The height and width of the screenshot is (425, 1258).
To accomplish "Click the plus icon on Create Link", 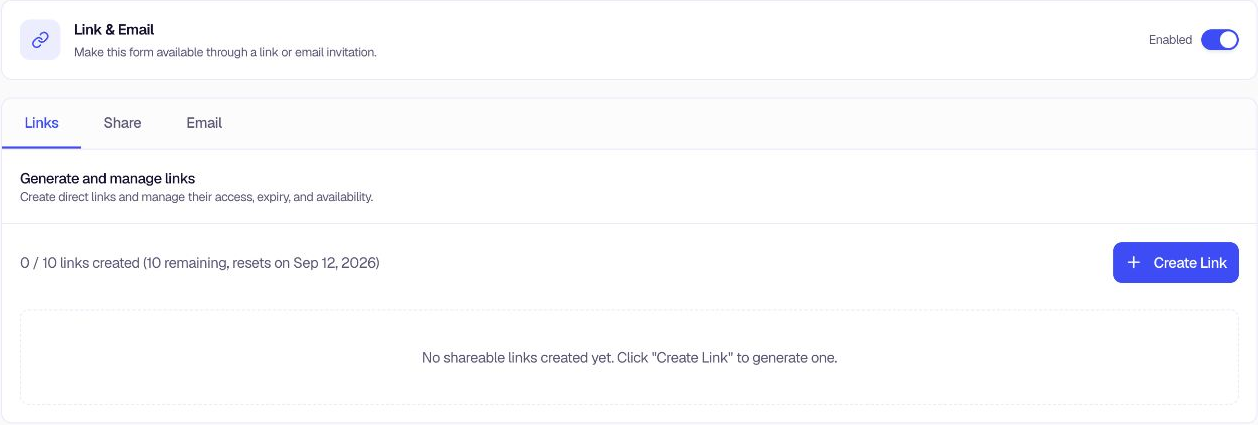I will (1133, 262).
